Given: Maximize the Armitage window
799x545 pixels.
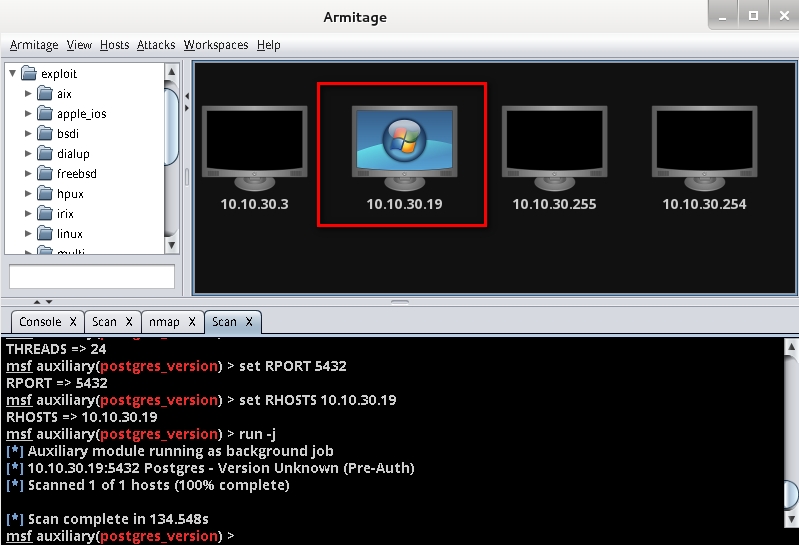Looking at the screenshot, I should click(x=753, y=16).
